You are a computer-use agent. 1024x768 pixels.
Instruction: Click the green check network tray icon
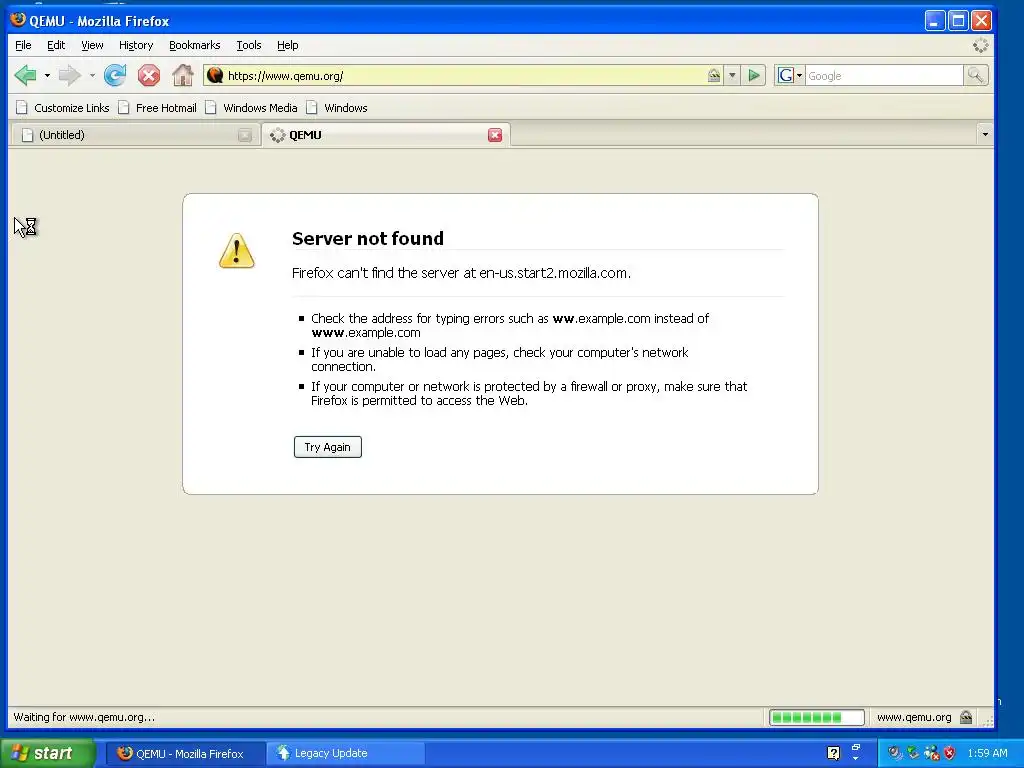click(x=913, y=753)
